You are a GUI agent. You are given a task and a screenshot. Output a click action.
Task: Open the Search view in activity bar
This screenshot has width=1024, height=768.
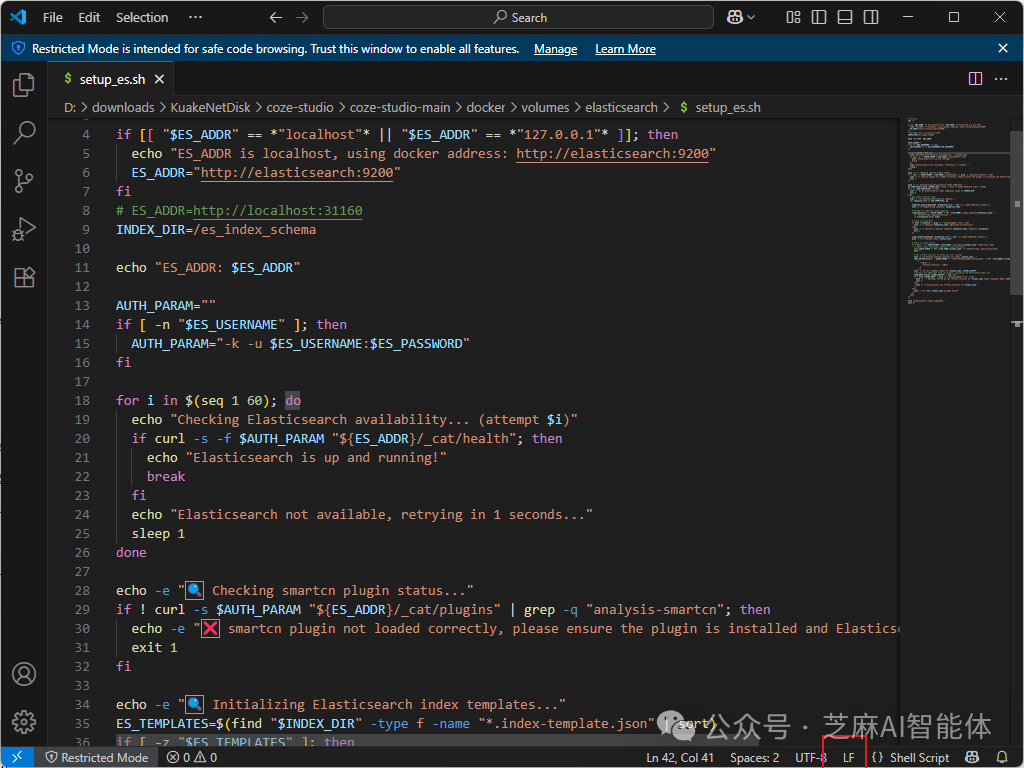click(24, 133)
